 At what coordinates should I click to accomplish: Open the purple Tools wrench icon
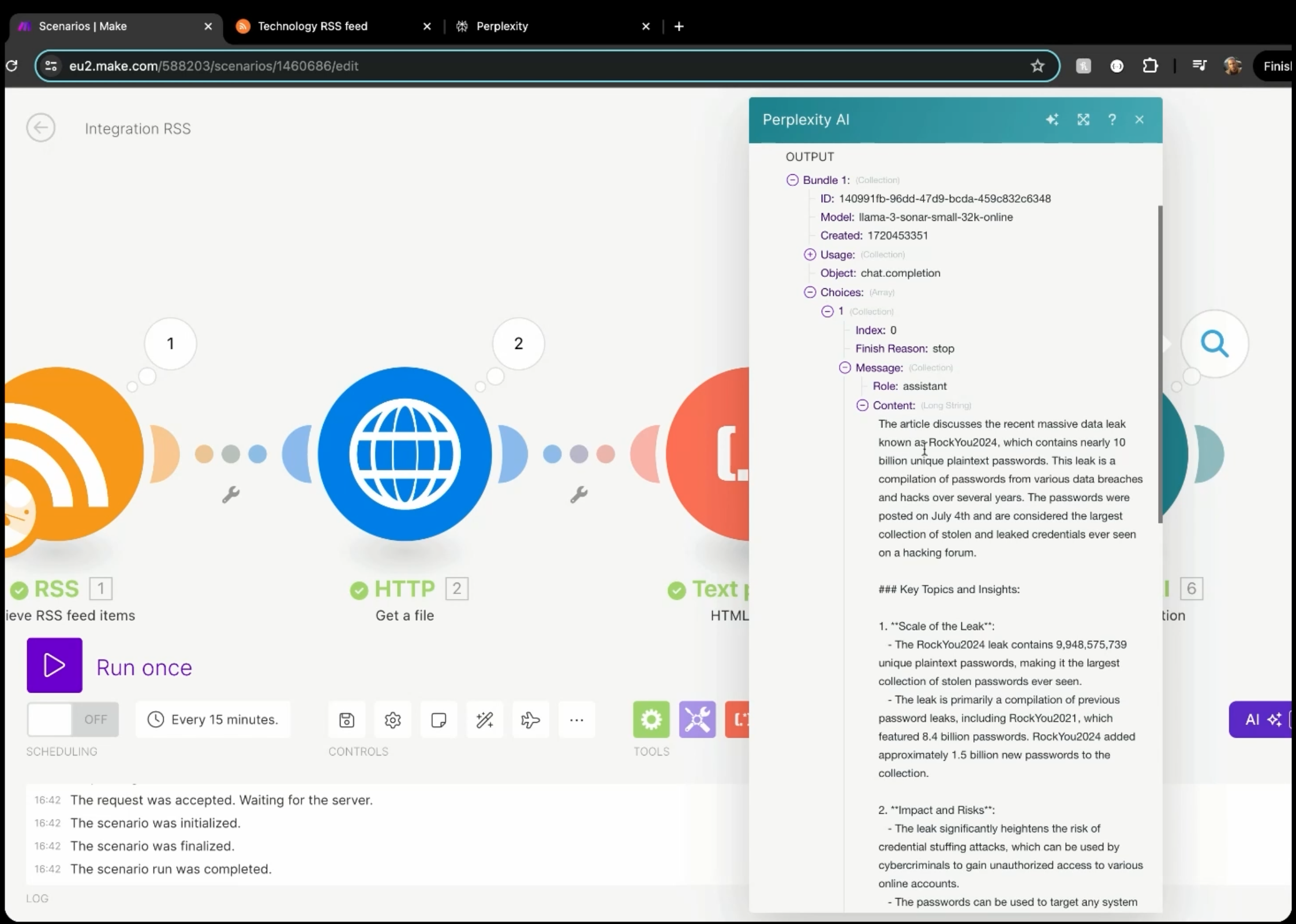[x=697, y=719]
